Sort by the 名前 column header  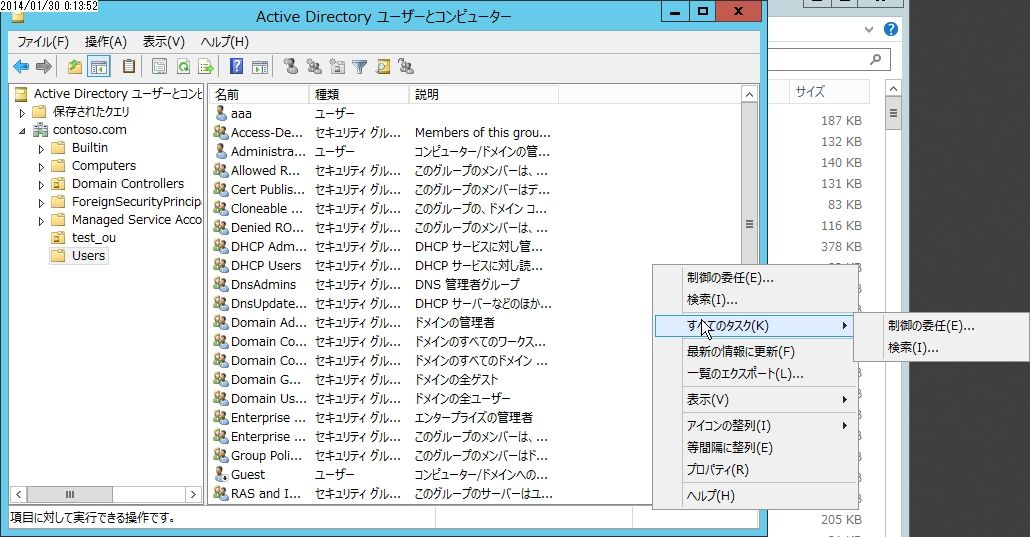point(259,95)
